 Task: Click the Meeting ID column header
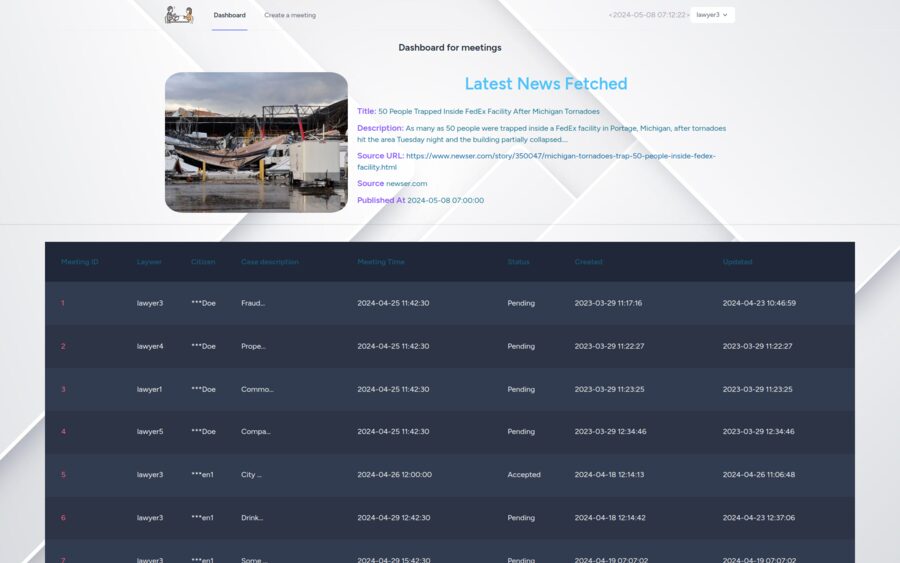[80, 262]
